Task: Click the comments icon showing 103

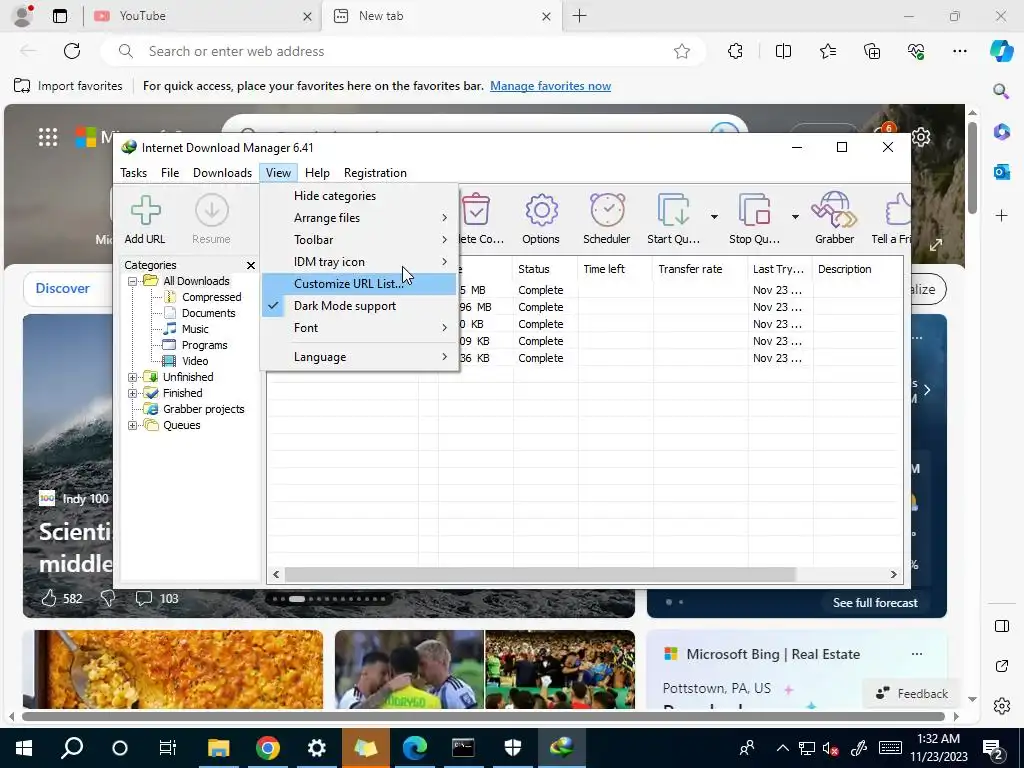Action: pos(144,598)
